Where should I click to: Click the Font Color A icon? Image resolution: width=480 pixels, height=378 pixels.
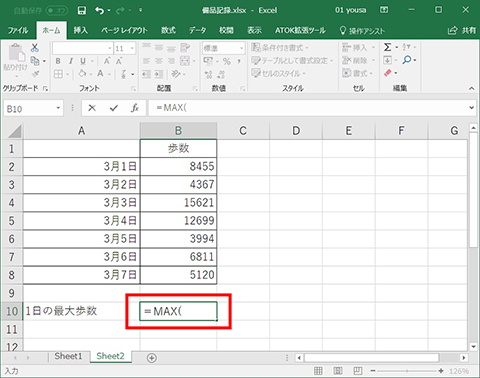100,73
